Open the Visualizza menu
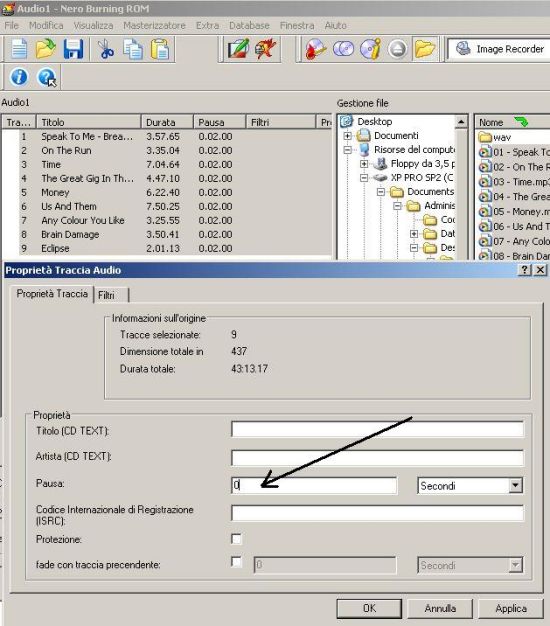Screen dimensions: 550x626 (x=93, y=25)
